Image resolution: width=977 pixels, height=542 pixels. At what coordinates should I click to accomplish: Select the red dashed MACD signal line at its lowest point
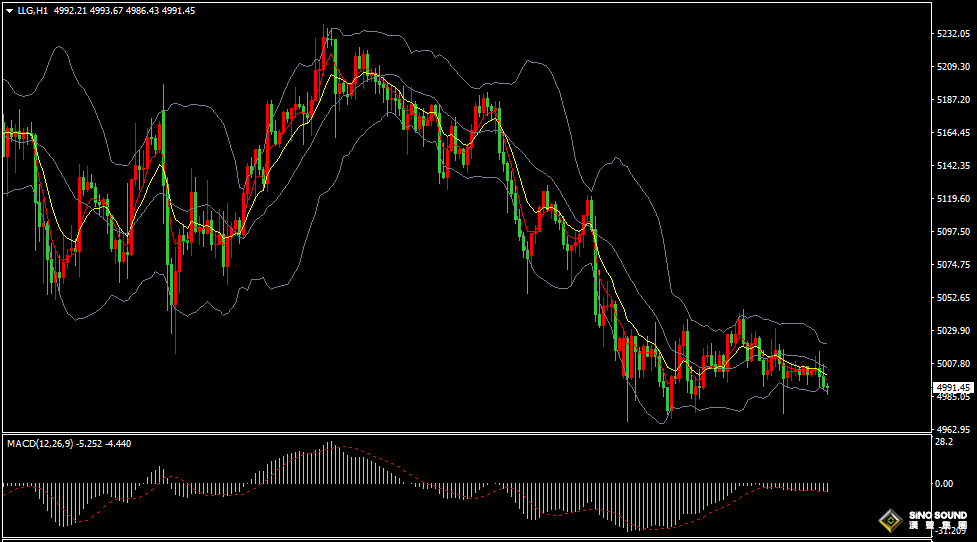click(637, 528)
